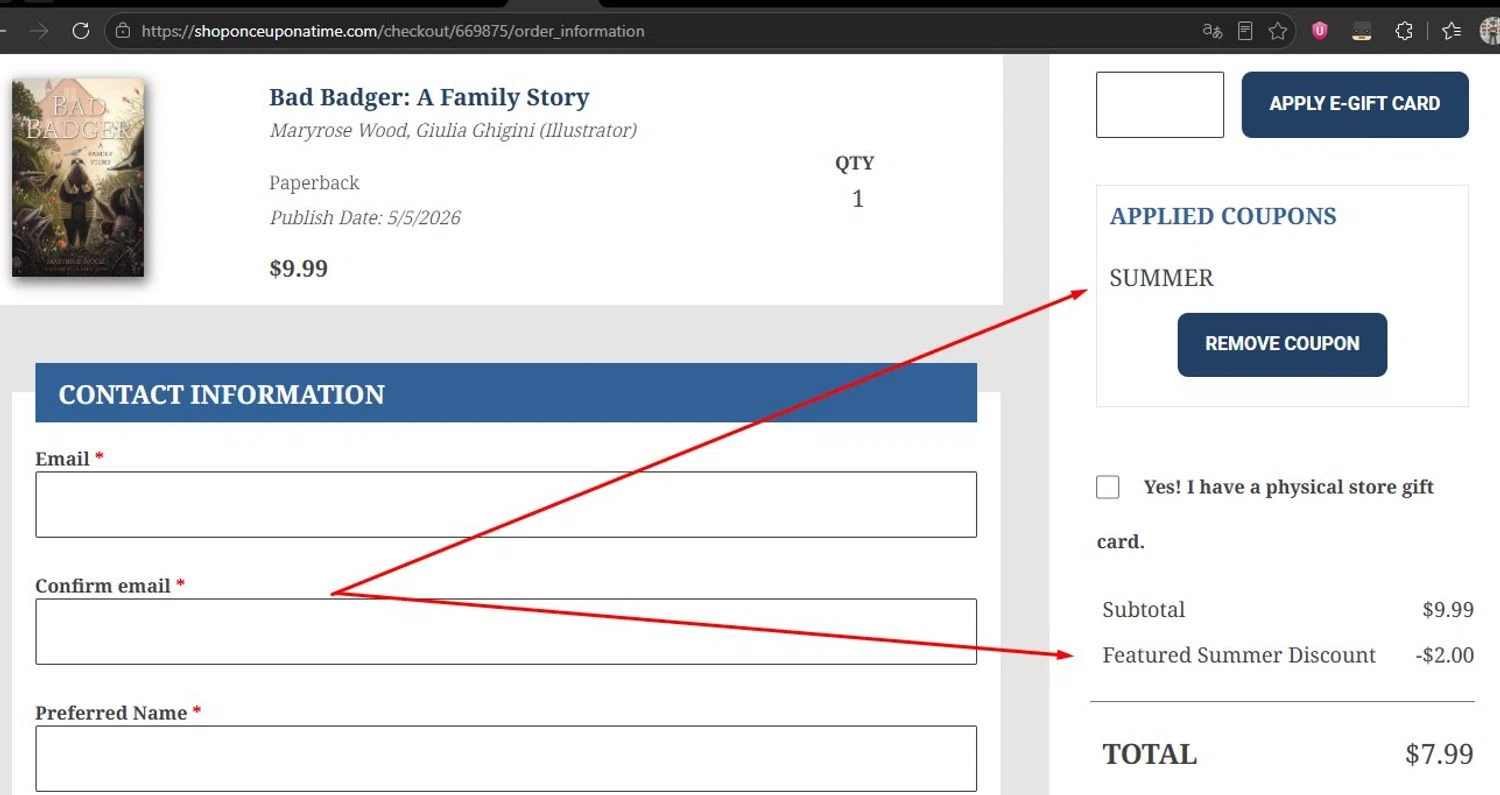Click the $9.99 book price under the book details
1500x795 pixels.
(298, 268)
